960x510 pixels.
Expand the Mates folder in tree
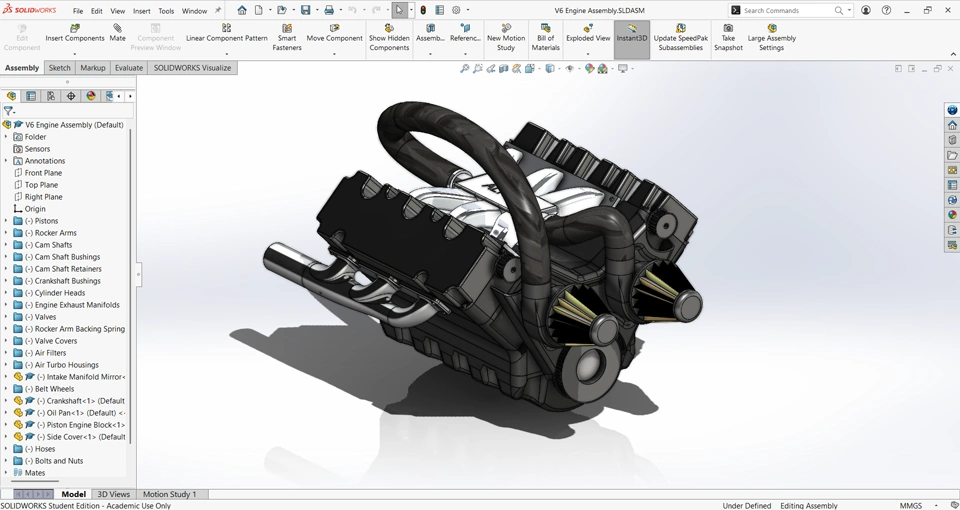[6, 473]
